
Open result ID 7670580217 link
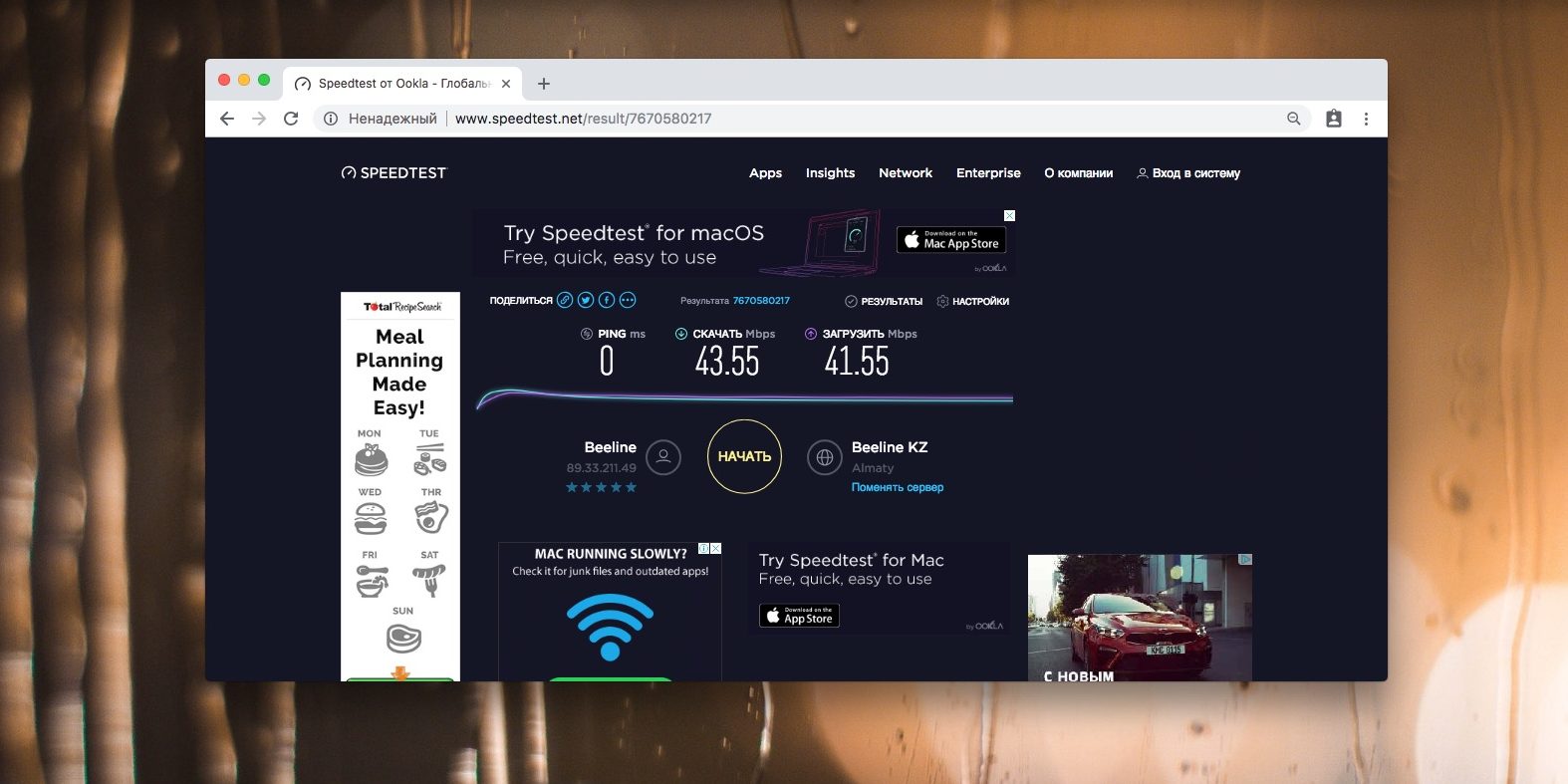coord(761,300)
